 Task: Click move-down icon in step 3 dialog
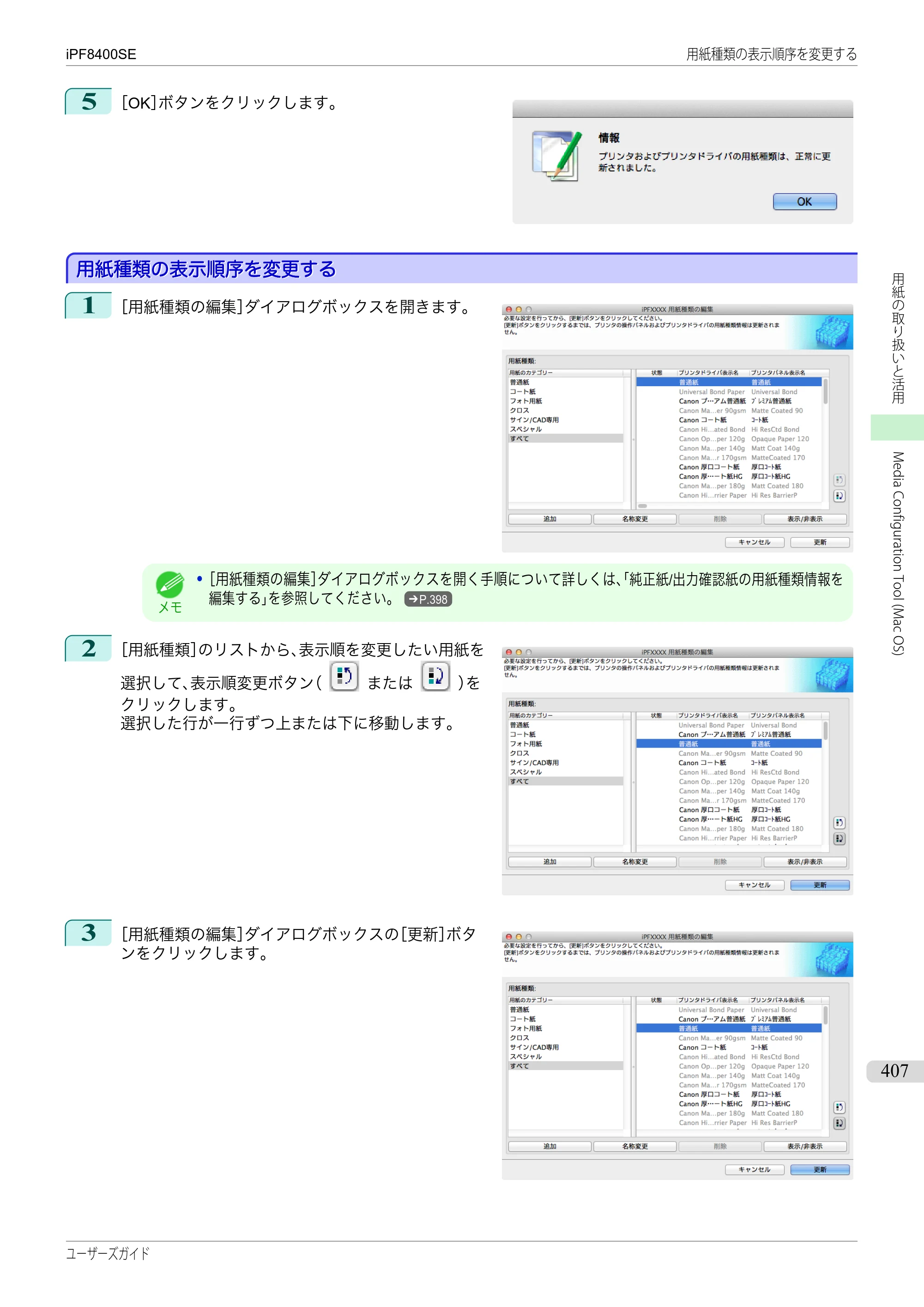(839, 1123)
